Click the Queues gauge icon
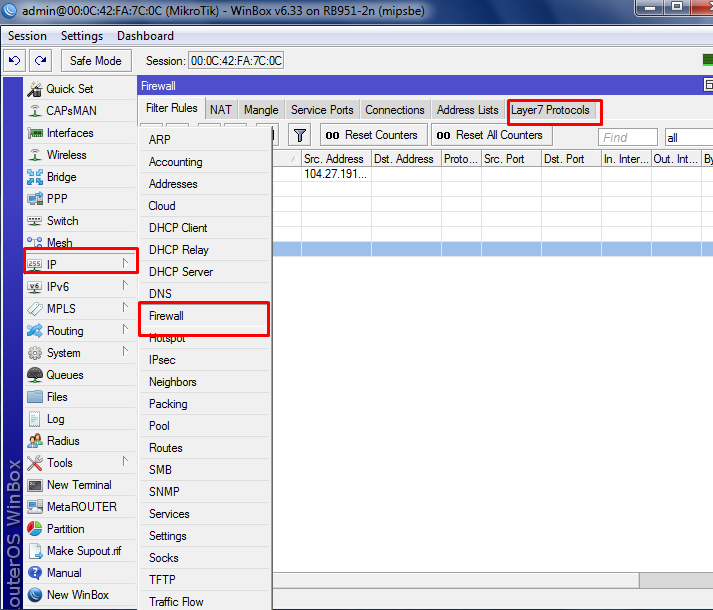This screenshot has height=610, width=713. [35, 375]
